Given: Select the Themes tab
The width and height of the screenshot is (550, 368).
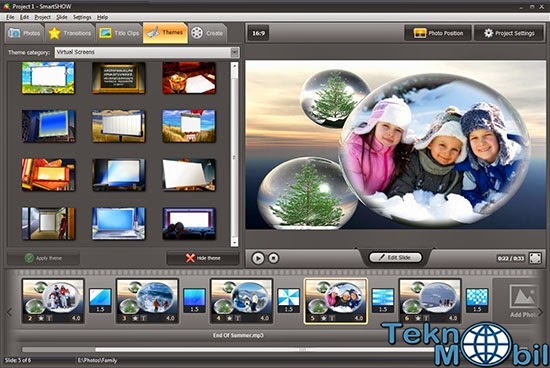Looking at the screenshot, I should pos(165,33).
